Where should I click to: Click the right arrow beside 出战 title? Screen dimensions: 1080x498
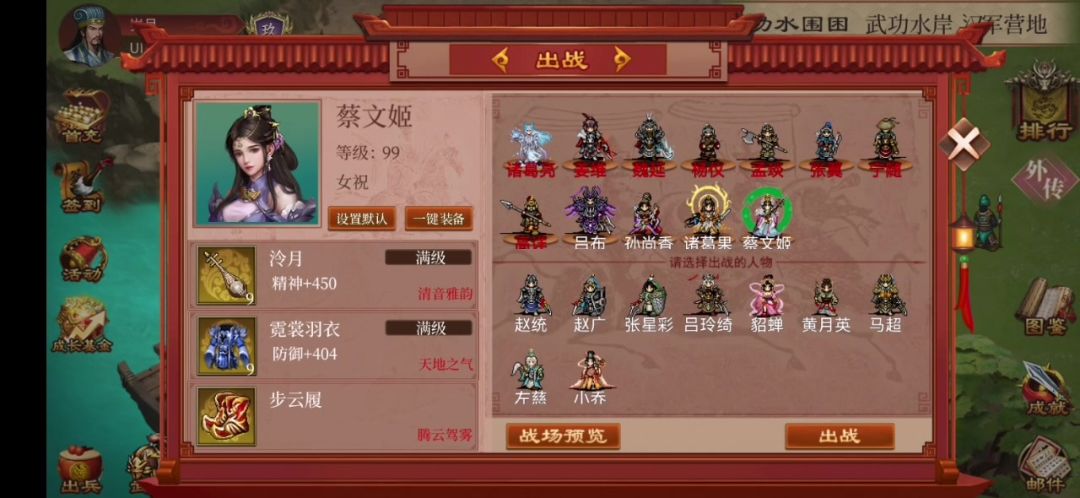623,60
